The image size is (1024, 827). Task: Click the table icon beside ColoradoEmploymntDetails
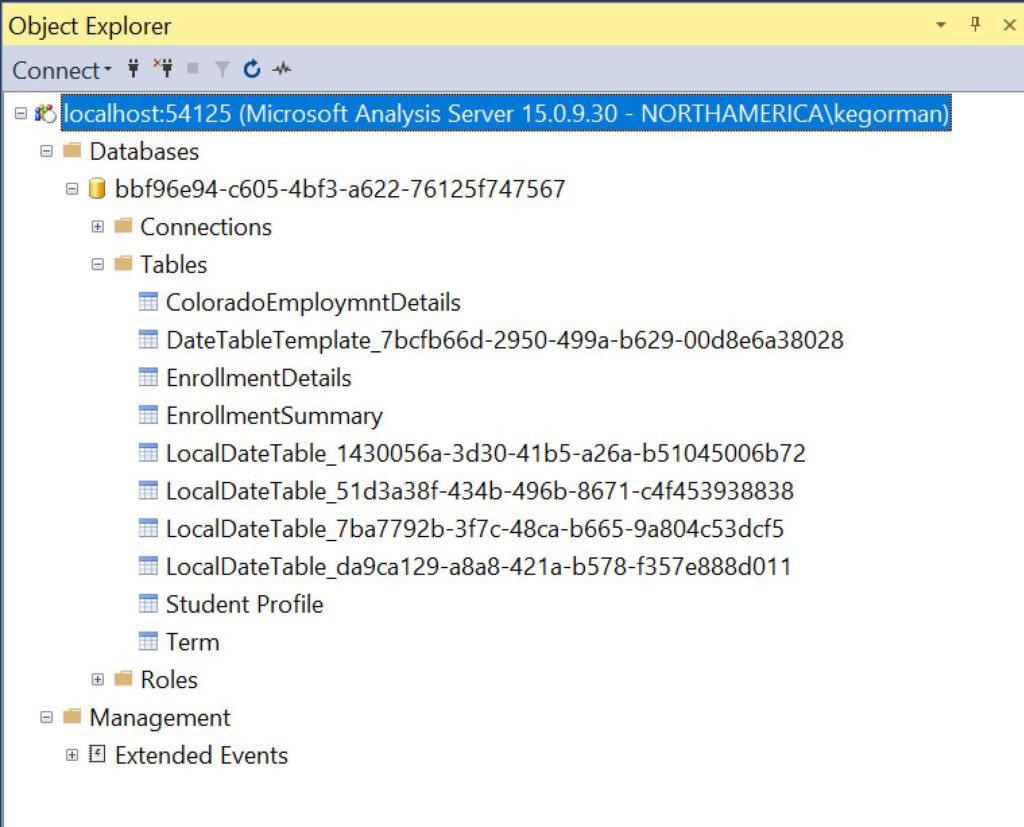coord(148,301)
